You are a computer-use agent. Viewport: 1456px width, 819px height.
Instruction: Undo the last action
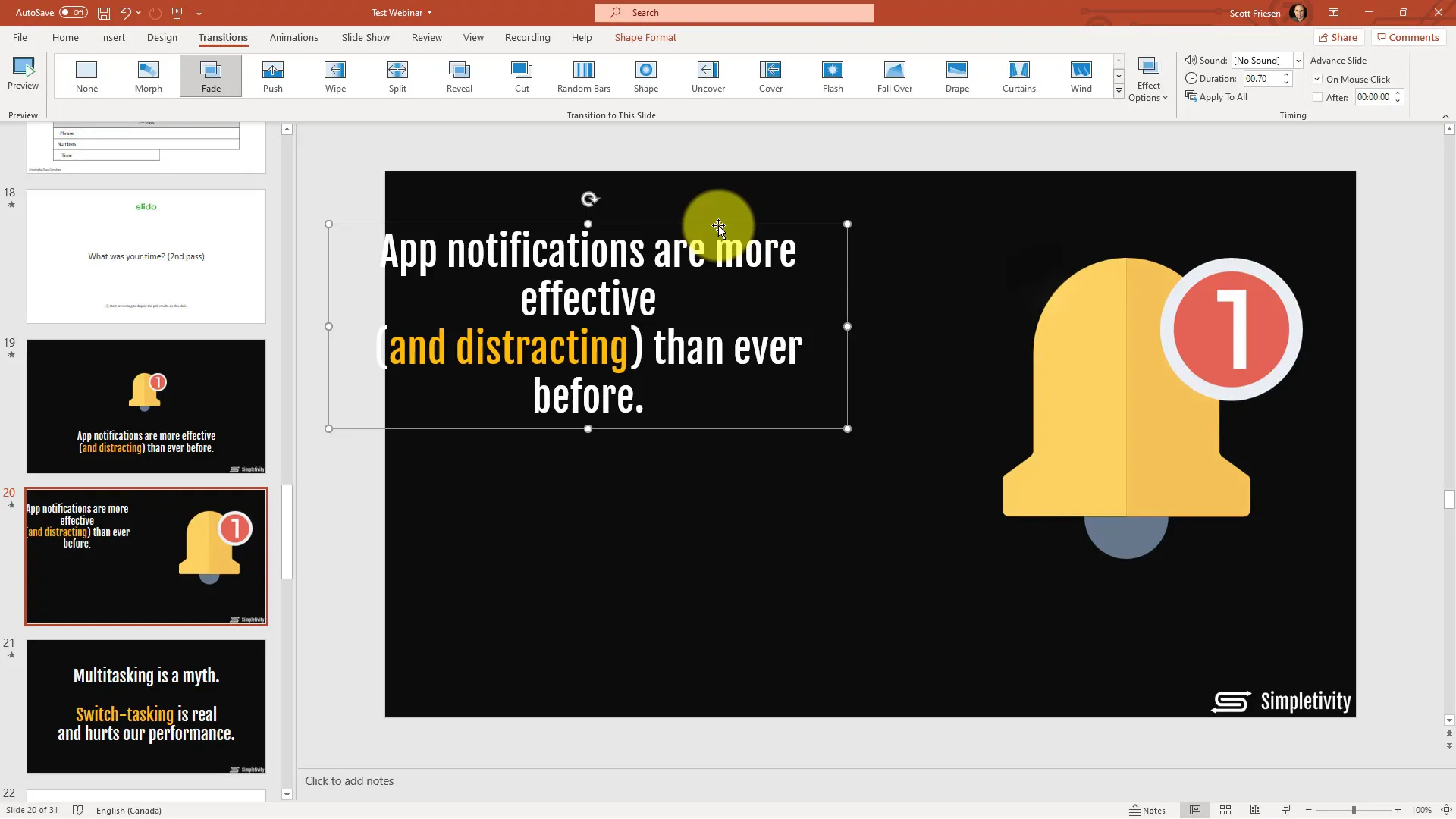[125, 13]
